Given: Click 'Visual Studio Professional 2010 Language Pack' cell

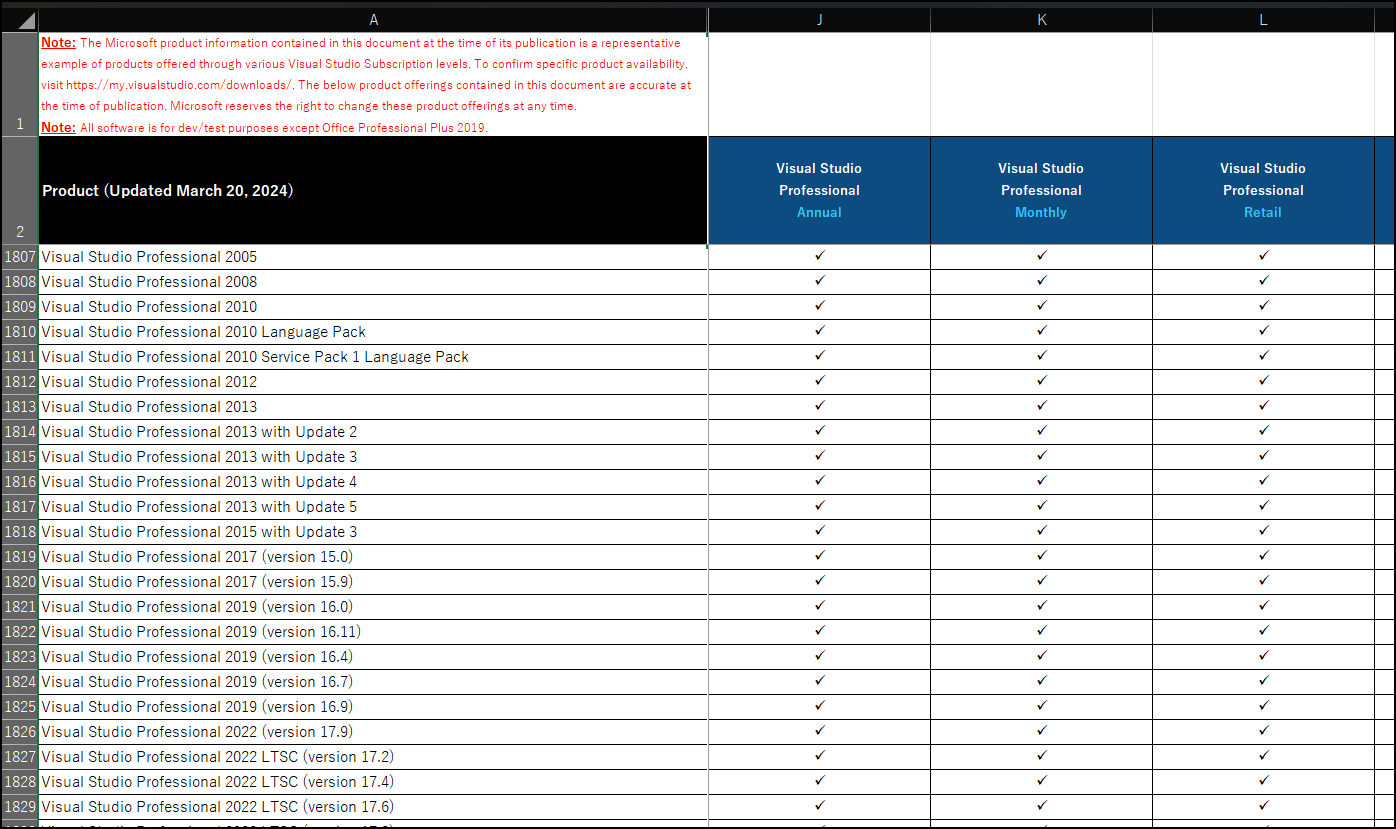Looking at the screenshot, I should click(373, 332).
